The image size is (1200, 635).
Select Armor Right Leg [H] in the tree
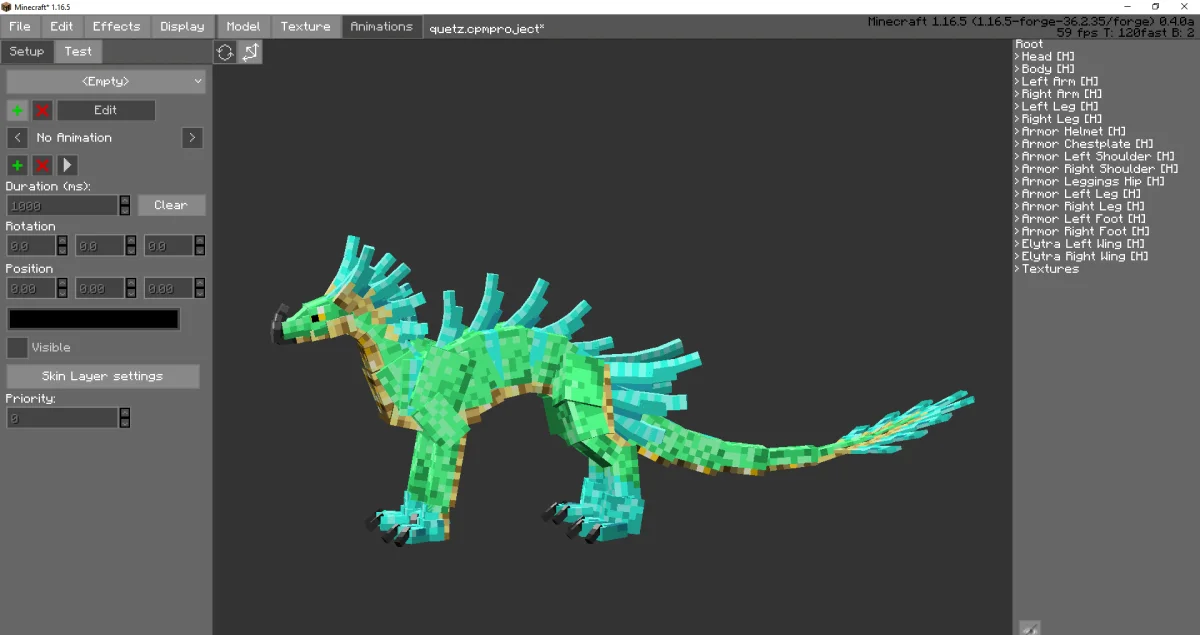point(1085,207)
